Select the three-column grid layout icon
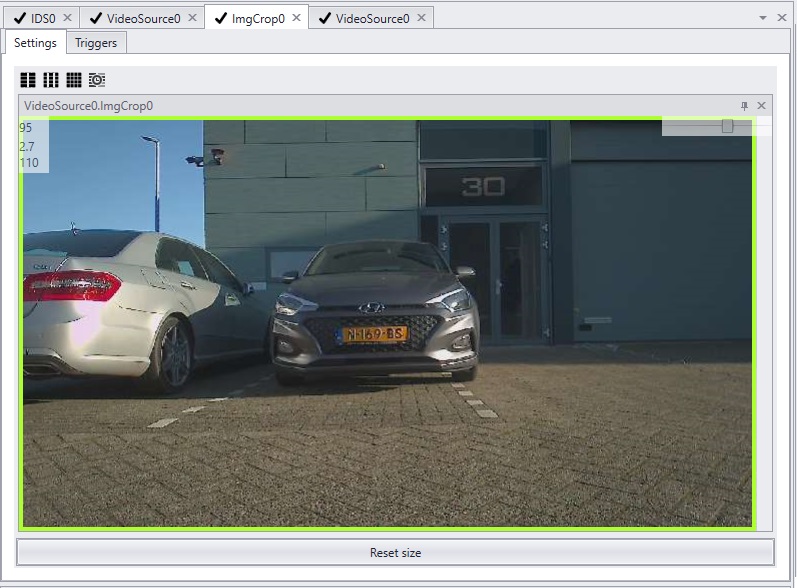797x588 pixels. click(x=51, y=80)
